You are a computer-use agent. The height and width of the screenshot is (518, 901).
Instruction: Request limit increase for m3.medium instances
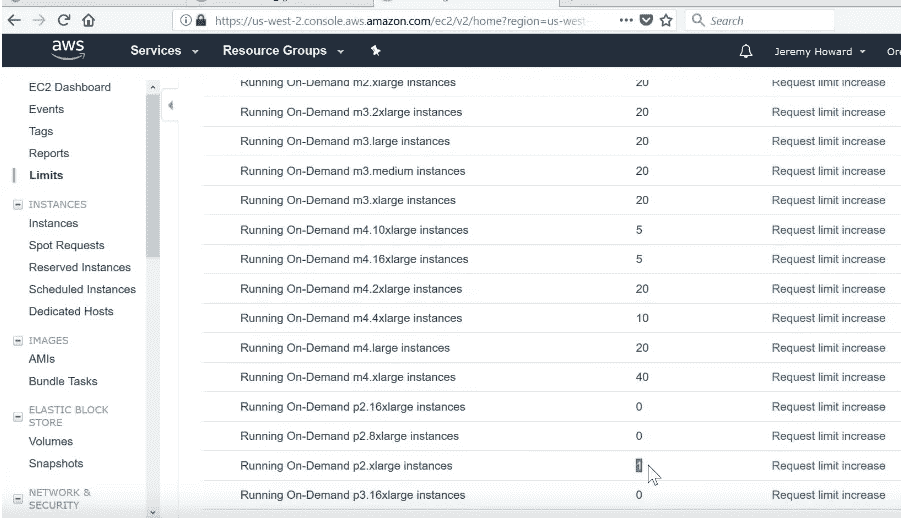(828, 171)
